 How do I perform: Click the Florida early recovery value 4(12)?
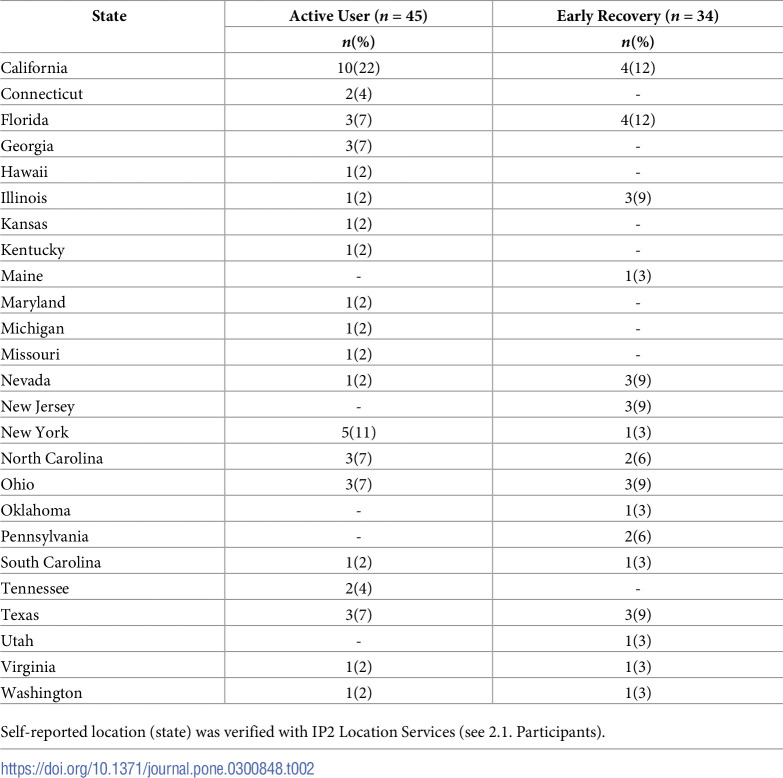click(x=638, y=120)
